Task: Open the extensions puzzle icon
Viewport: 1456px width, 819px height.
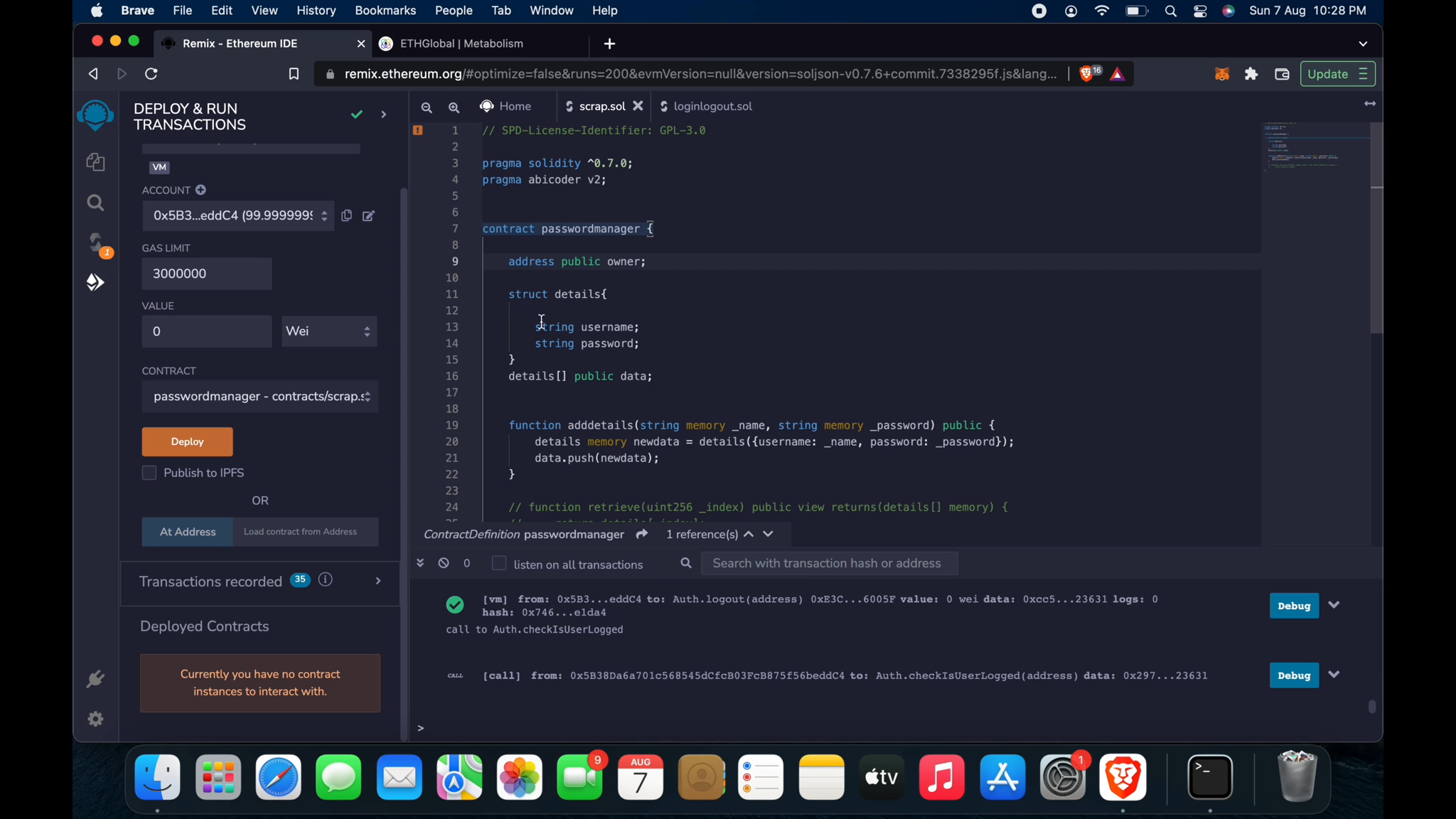Action: (1252, 74)
